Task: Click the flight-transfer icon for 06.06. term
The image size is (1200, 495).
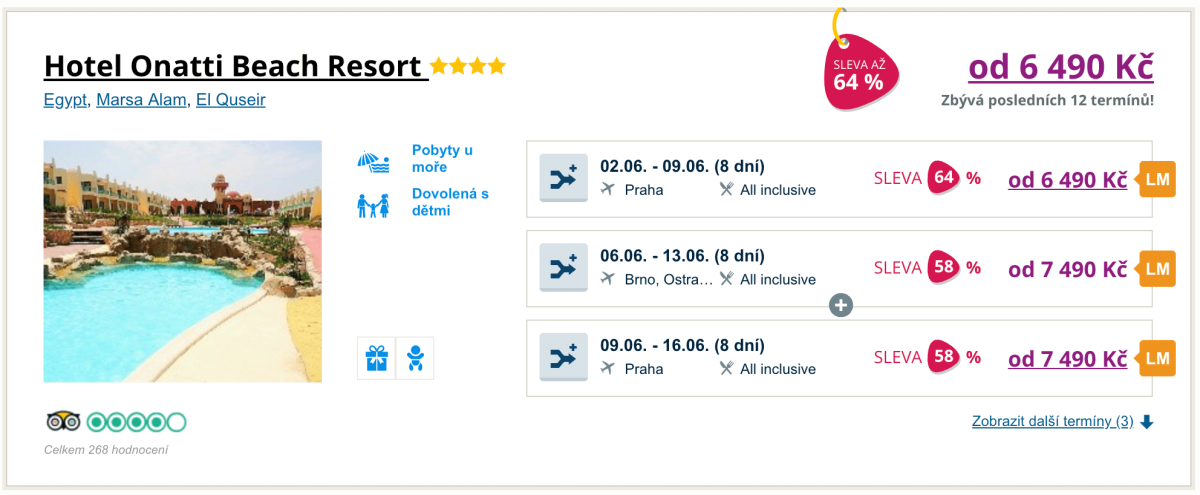Action: coord(564,268)
